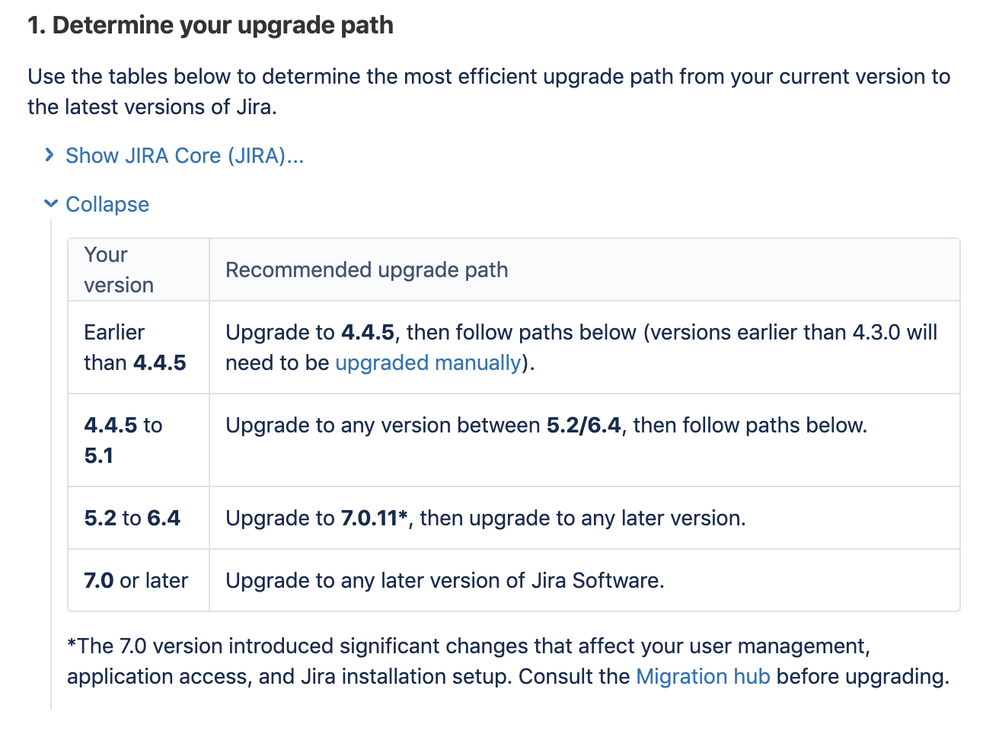Select the '7.0 or later' cell
Screen dimensions: 999x740
(139, 581)
